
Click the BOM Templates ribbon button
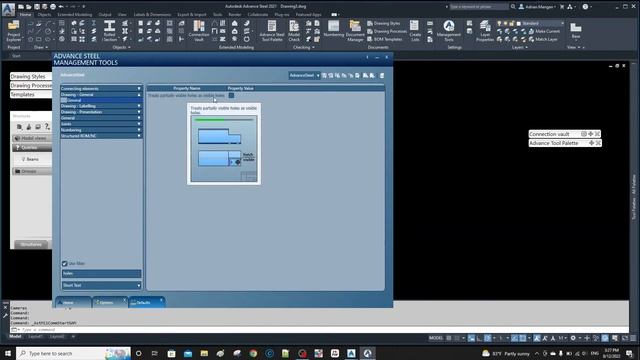pos(384,39)
